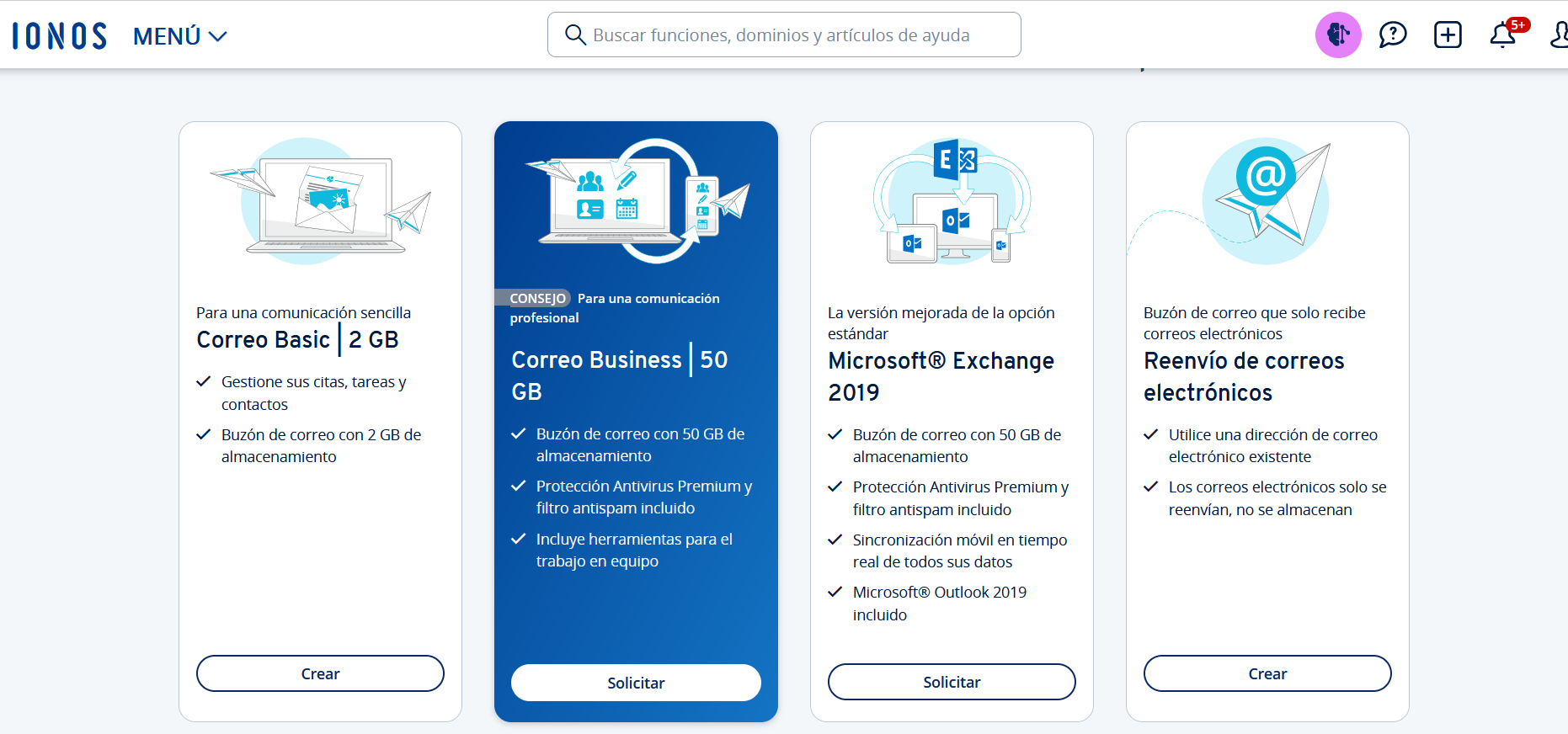Click Exchange card 'Protección Antivirus Premium' text
The image size is (1568, 734).
pyautogui.click(x=960, y=497)
